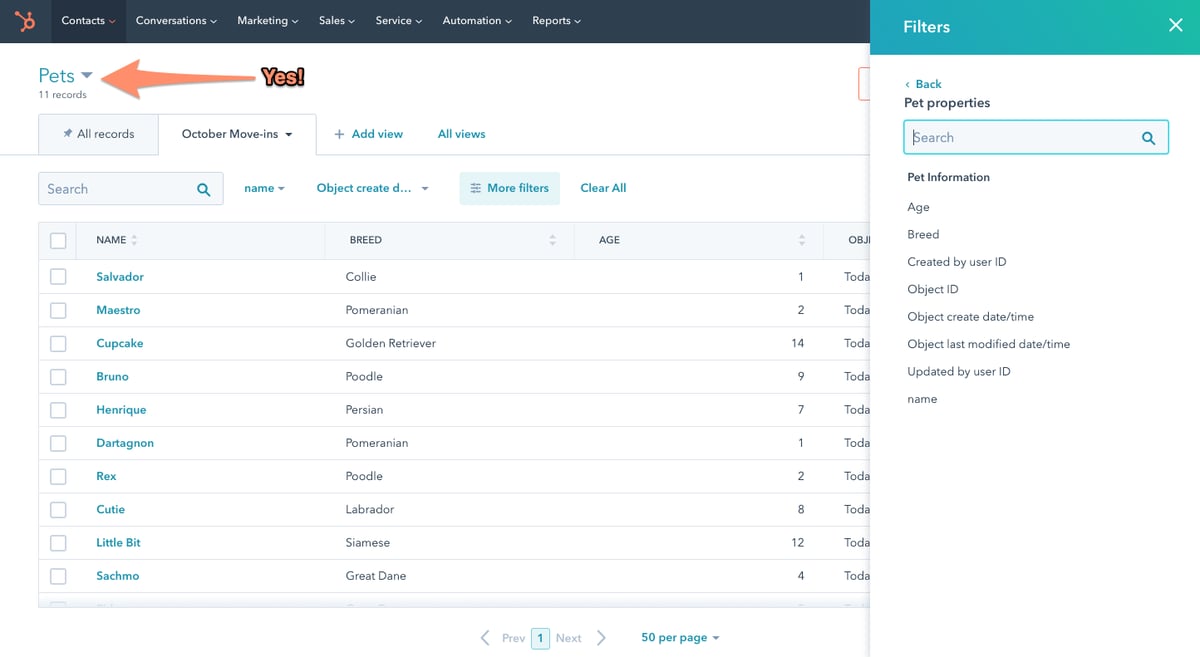
Task: Expand the Pets object dropdown
Action: tap(87, 76)
